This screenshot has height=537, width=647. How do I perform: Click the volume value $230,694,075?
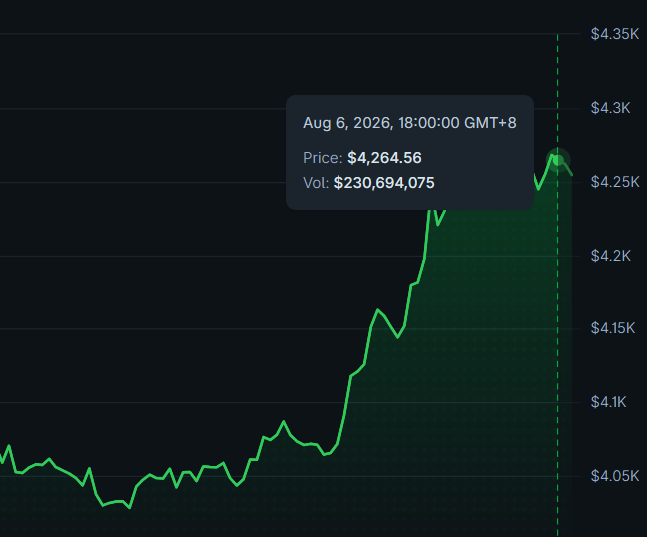coord(384,183)
